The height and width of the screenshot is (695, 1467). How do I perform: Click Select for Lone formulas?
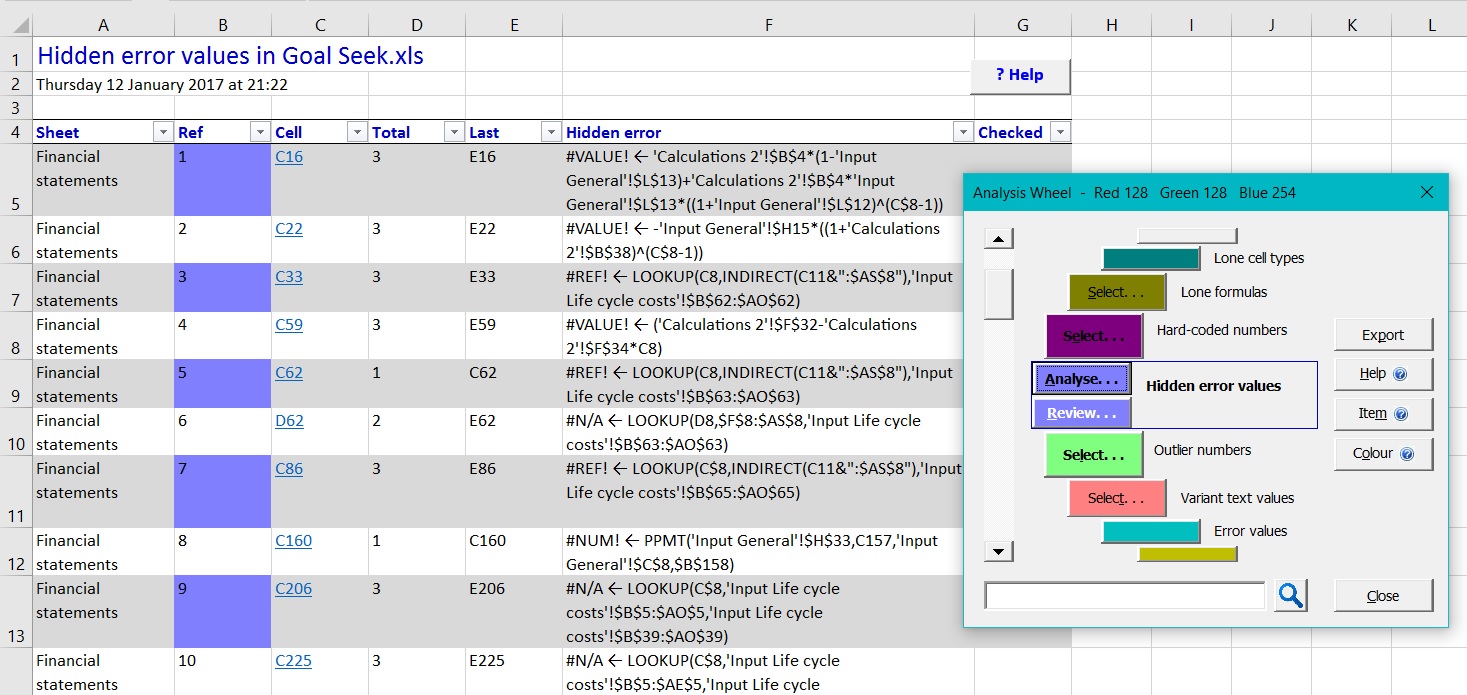point(1117,292)
